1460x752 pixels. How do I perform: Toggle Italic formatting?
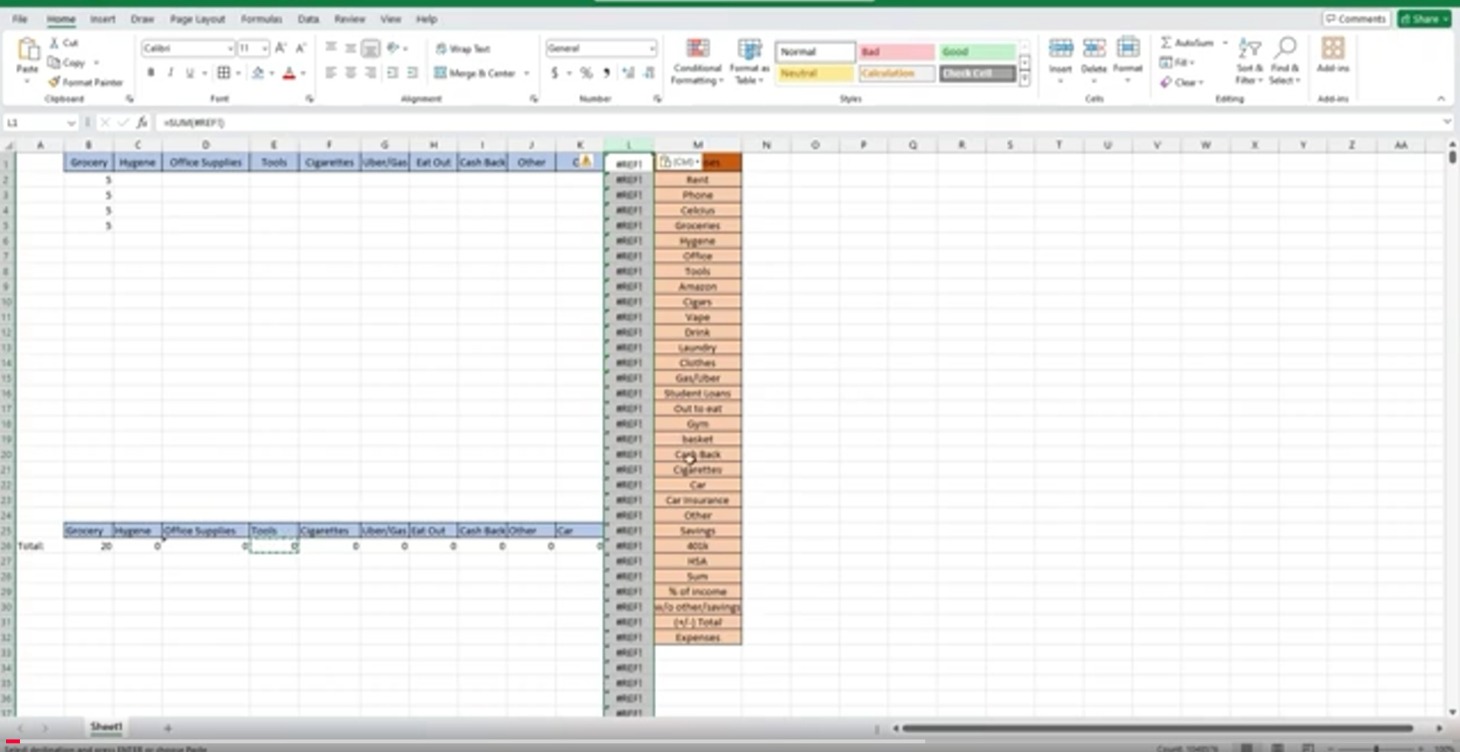(170, 73)
